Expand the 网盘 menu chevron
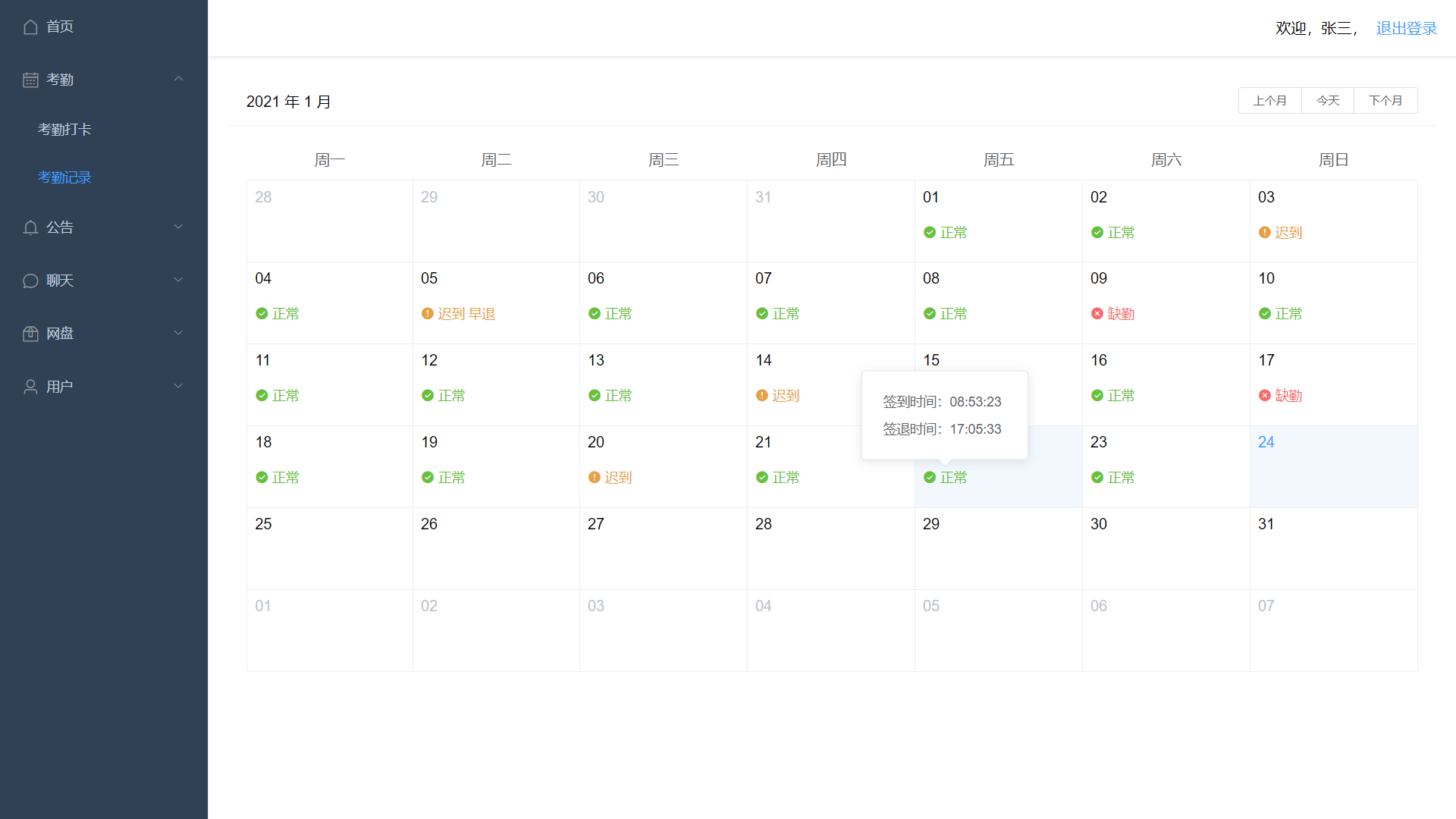 coord(179,333)
